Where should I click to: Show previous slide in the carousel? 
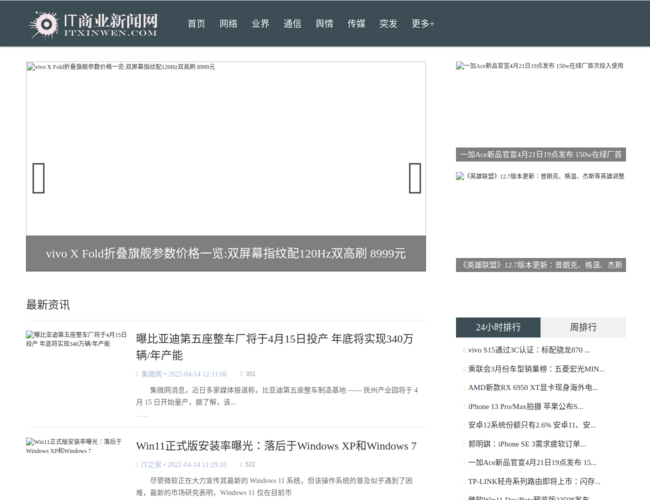point(39,178)
